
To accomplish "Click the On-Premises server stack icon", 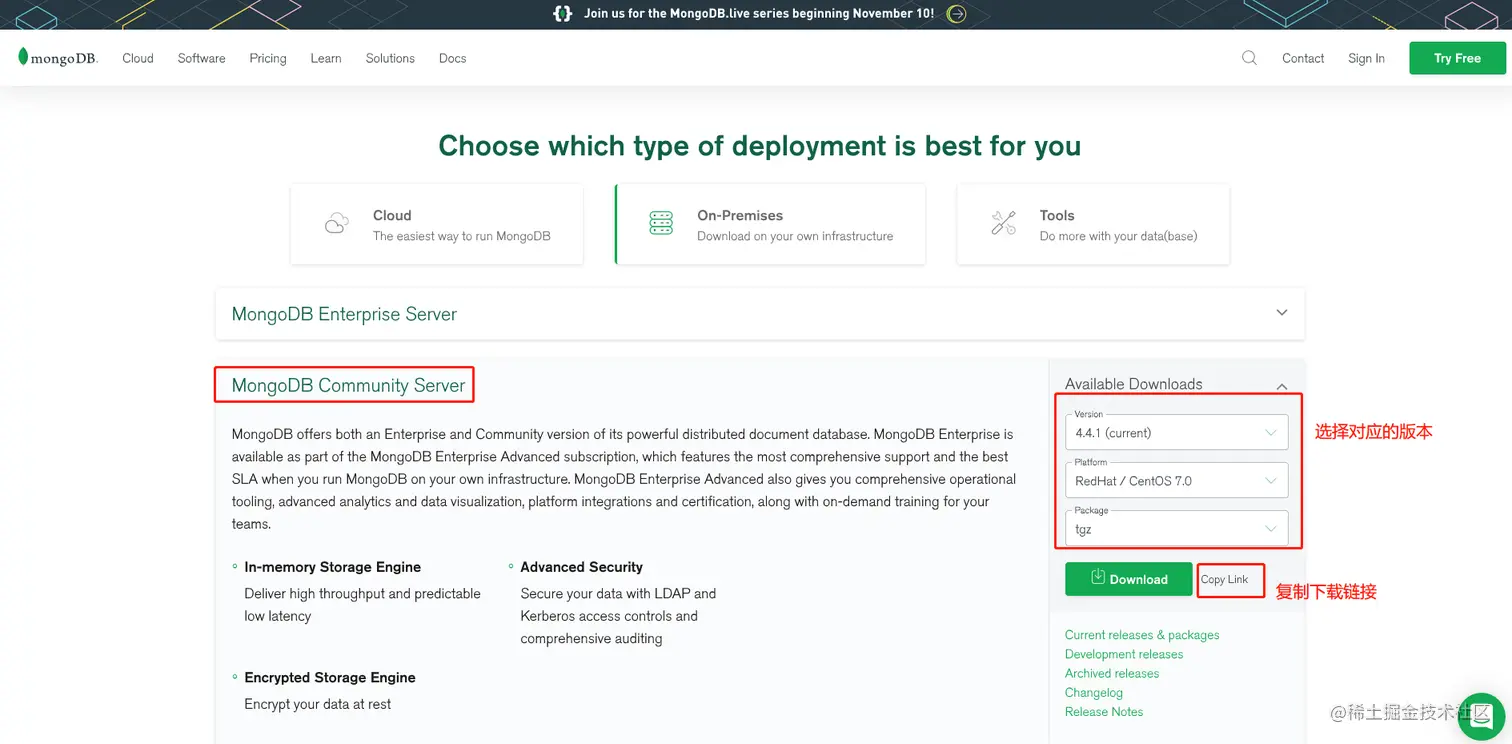I will (x=661, y=223).
